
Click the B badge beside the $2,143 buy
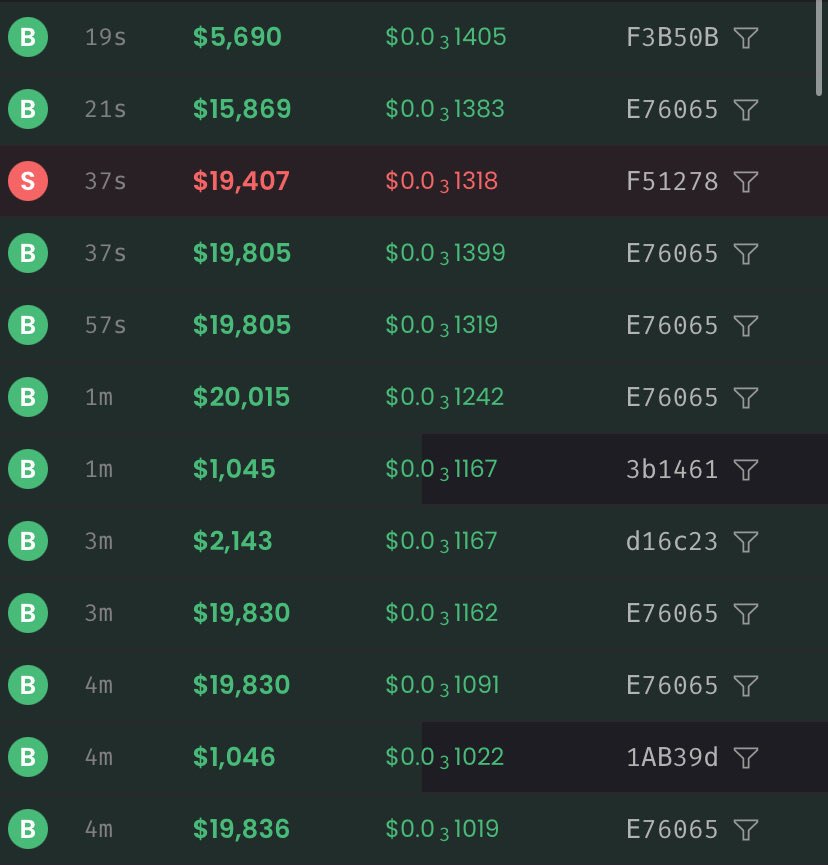pos(28,541)
